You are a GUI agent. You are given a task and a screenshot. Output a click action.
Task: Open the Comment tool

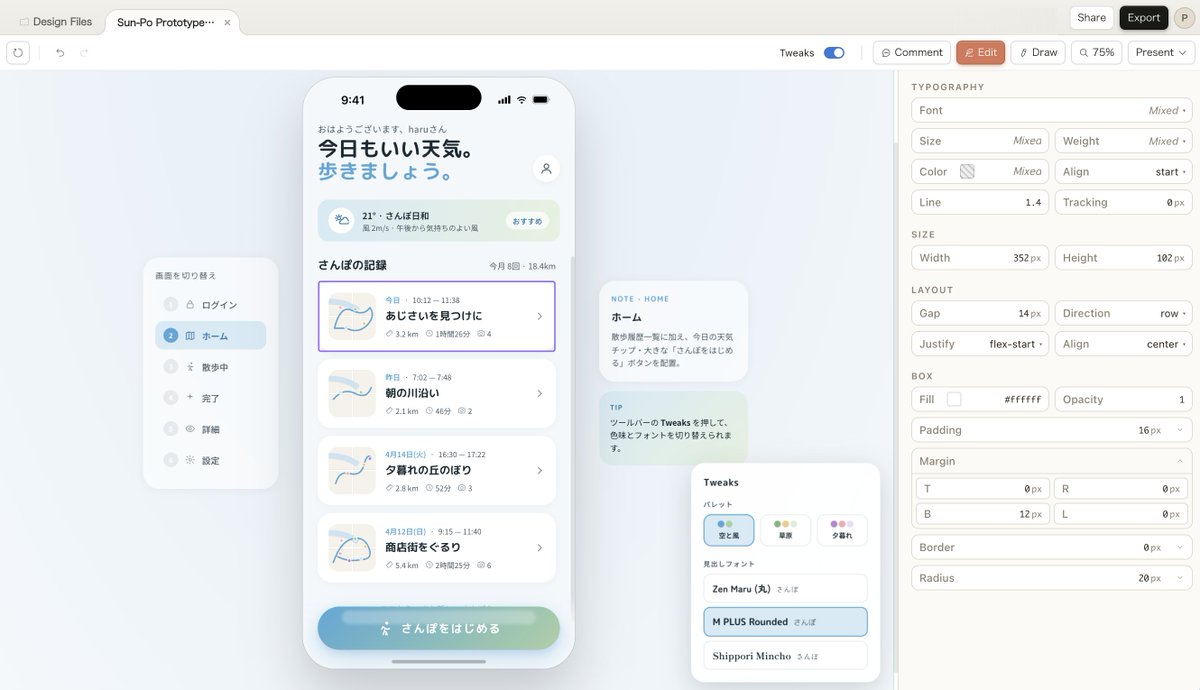click(x=911, y=51)
